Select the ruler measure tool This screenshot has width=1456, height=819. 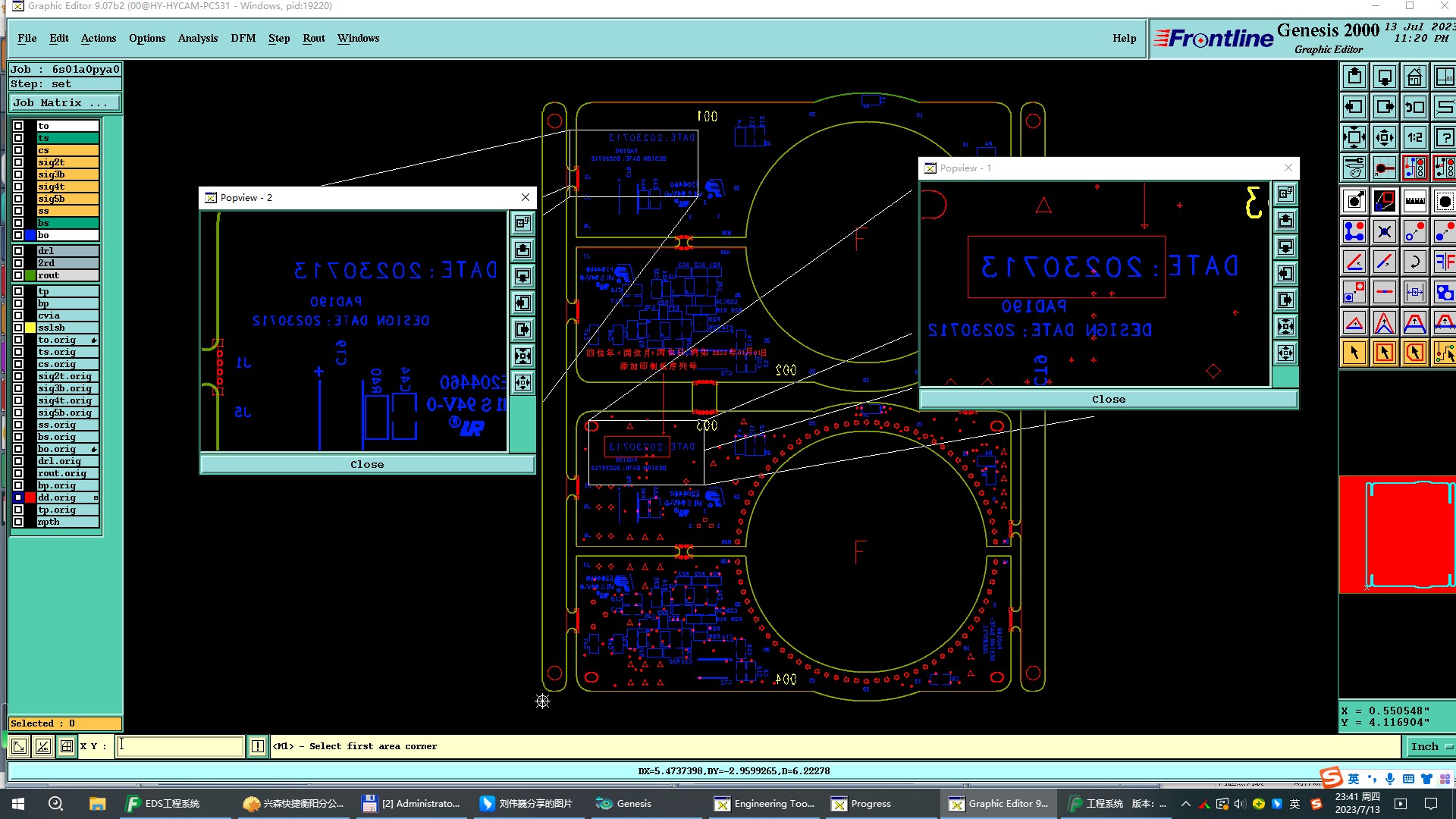1414,202
